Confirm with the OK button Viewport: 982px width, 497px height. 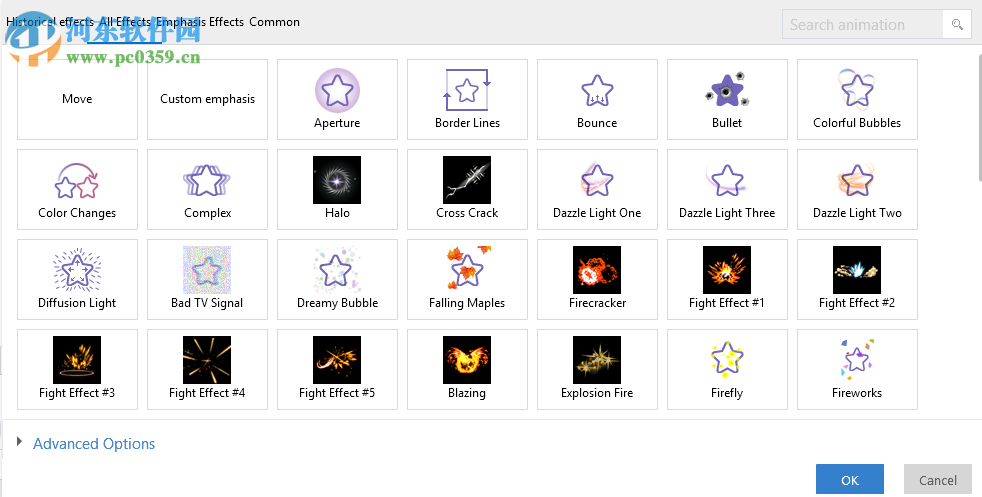point(850,480)
